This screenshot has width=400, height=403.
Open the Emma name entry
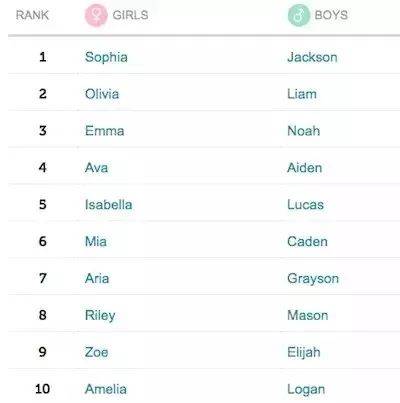(104, 131)
